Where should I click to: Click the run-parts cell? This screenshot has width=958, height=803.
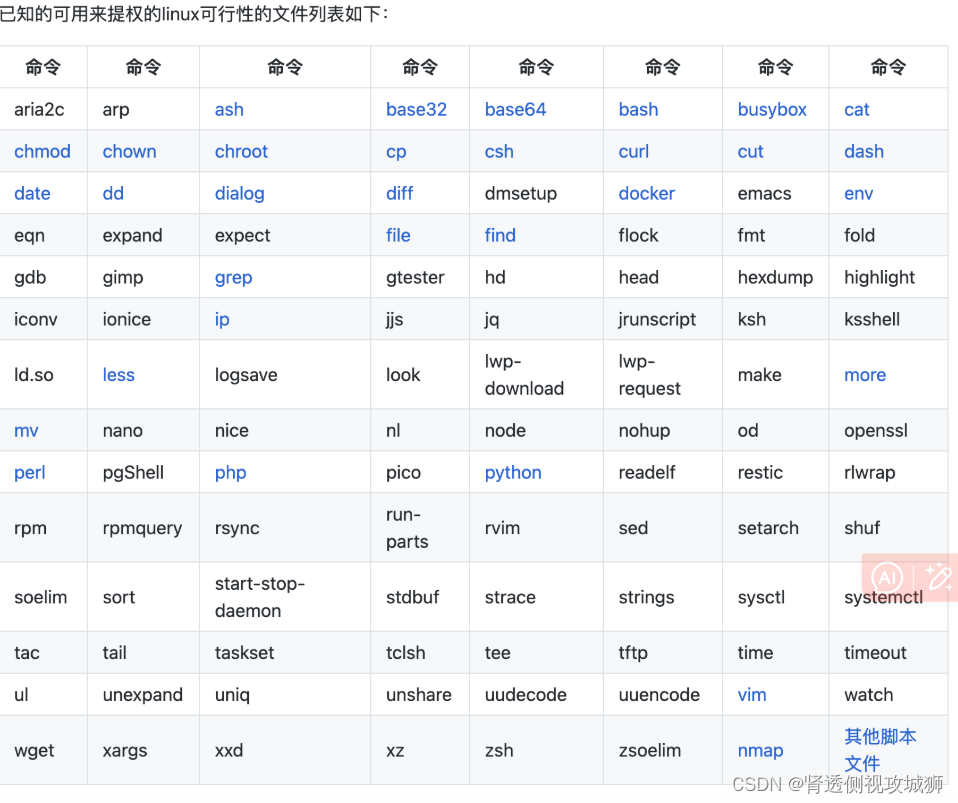click(x=420, y=528)
